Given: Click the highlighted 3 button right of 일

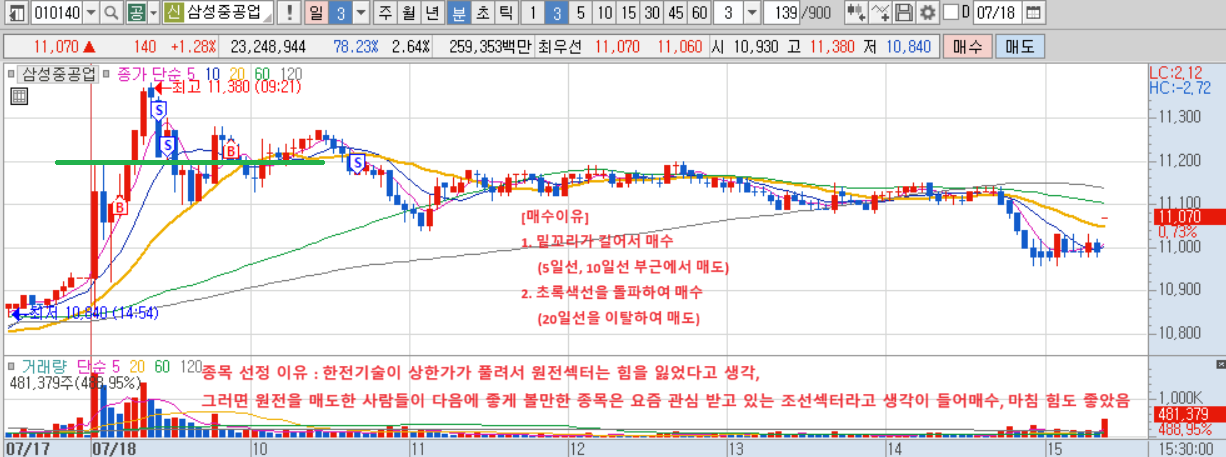Looking at the screenshot, I should click(340, 13).
